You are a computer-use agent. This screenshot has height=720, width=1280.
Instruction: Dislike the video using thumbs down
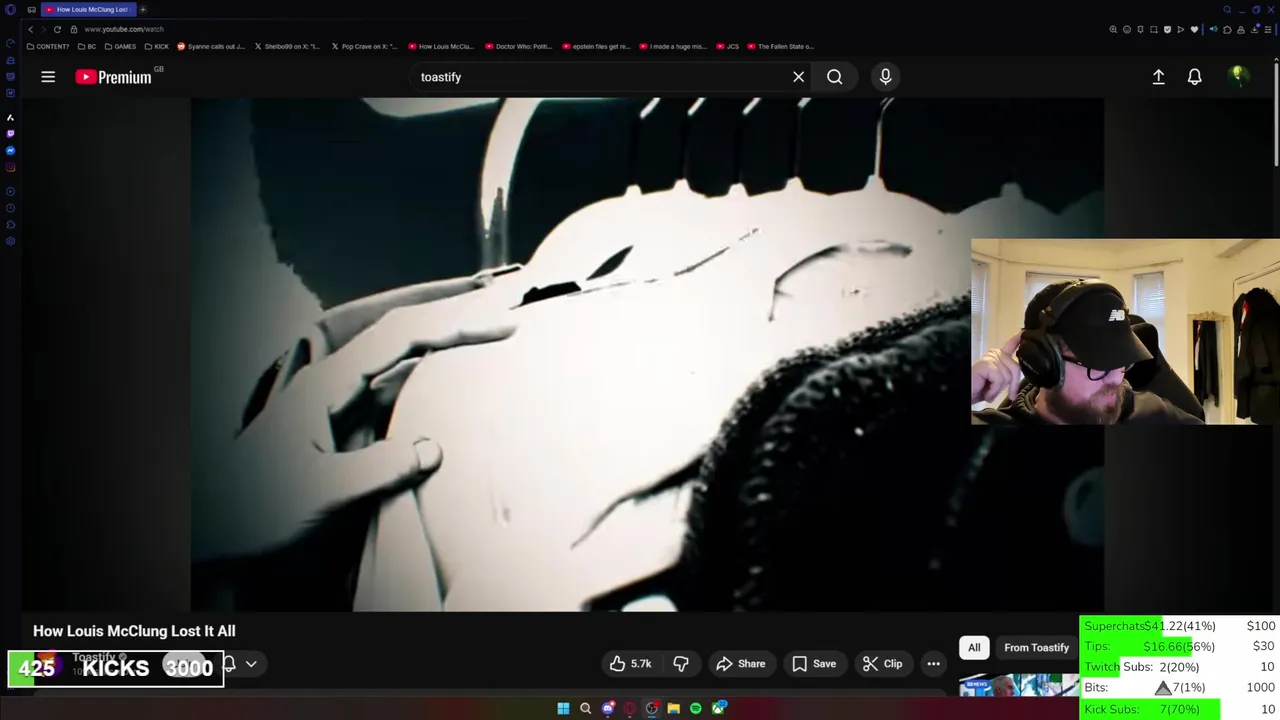[x=681, y=664]
